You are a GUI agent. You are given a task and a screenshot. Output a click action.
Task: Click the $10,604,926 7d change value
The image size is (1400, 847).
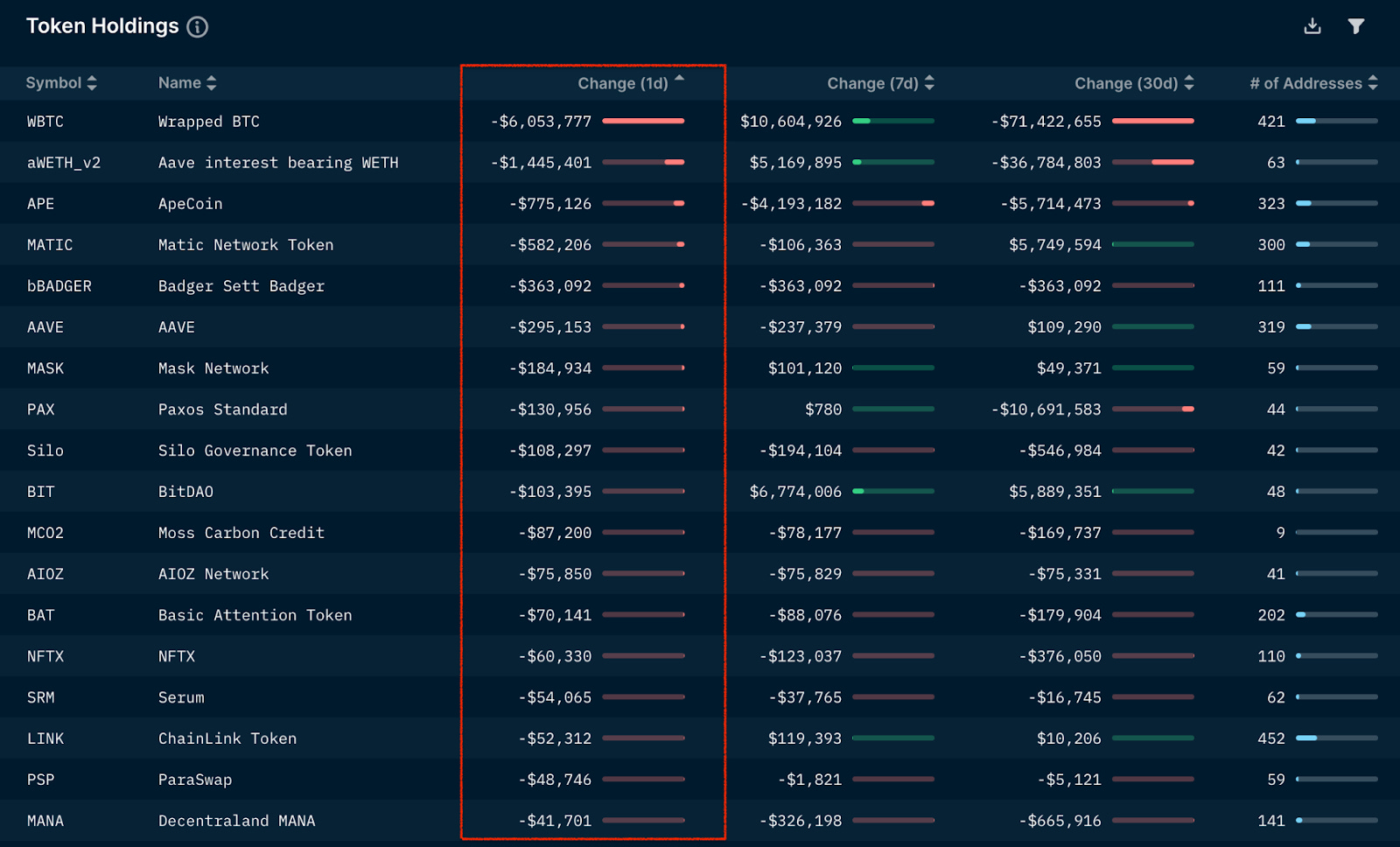791,122
